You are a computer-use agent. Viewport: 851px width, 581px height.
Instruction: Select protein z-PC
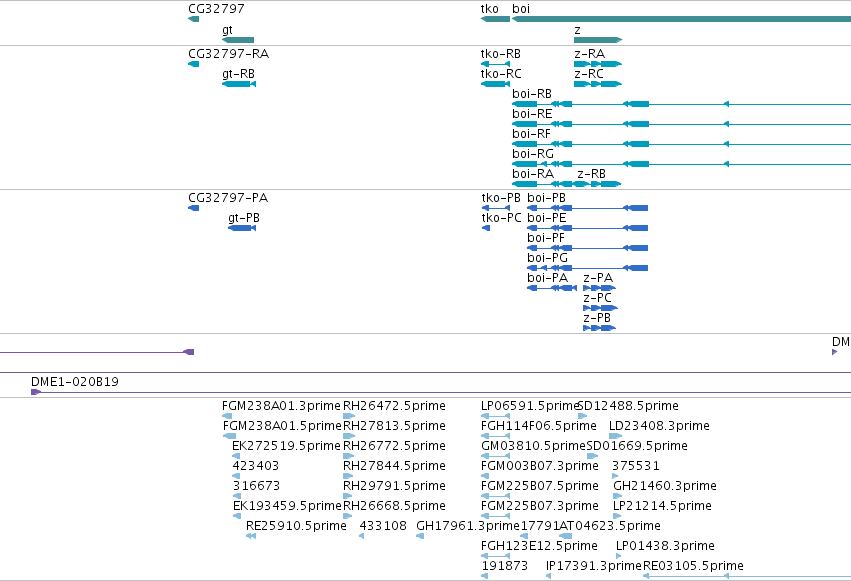click(x=600, y=308)
